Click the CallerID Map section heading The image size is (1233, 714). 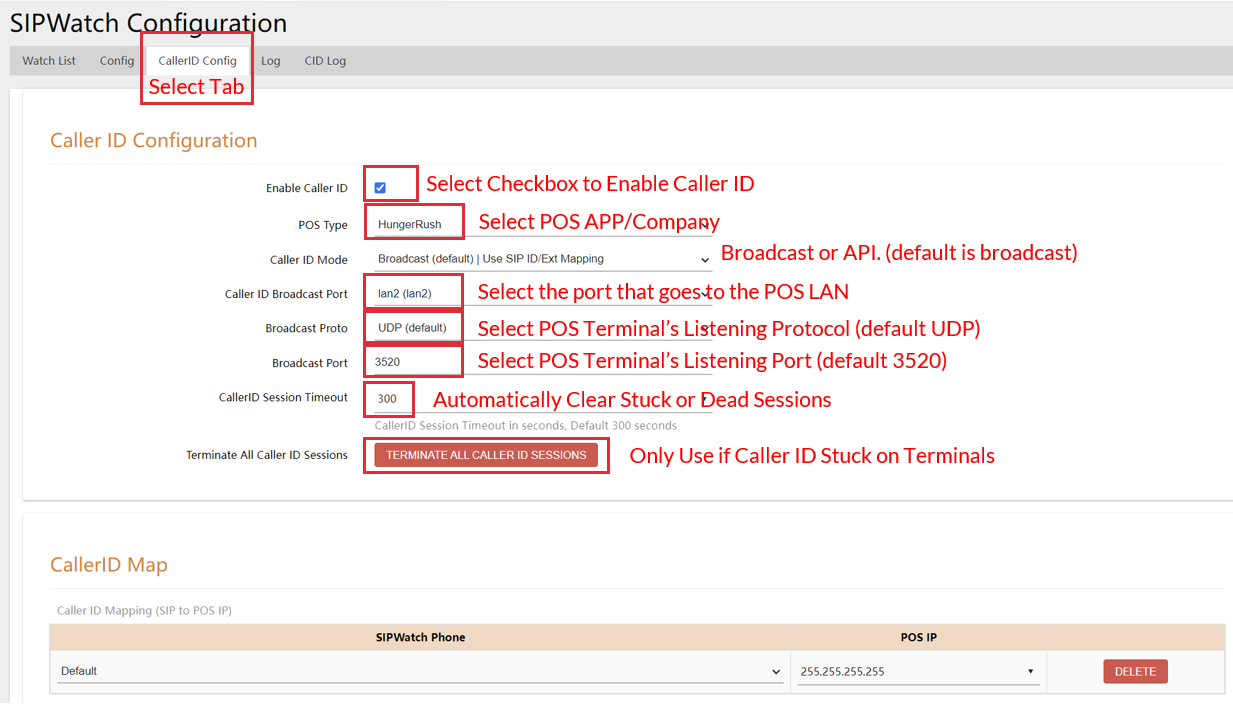109,565
